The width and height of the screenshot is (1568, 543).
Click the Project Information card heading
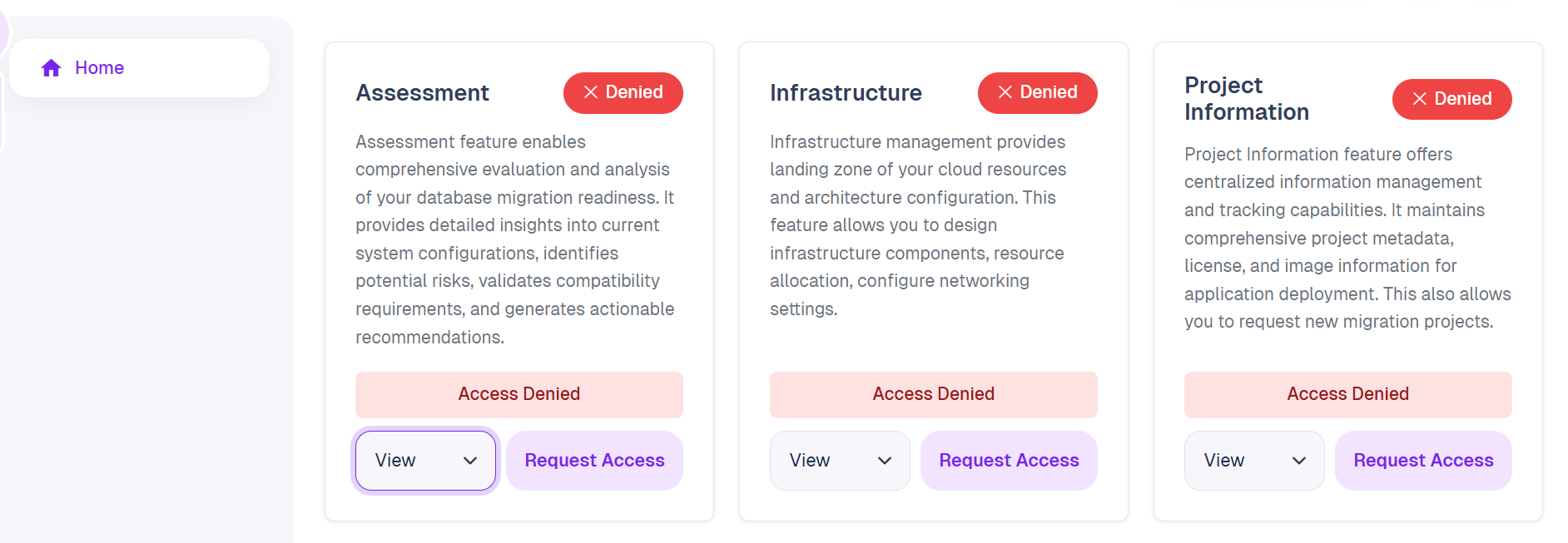[1247, 98]
